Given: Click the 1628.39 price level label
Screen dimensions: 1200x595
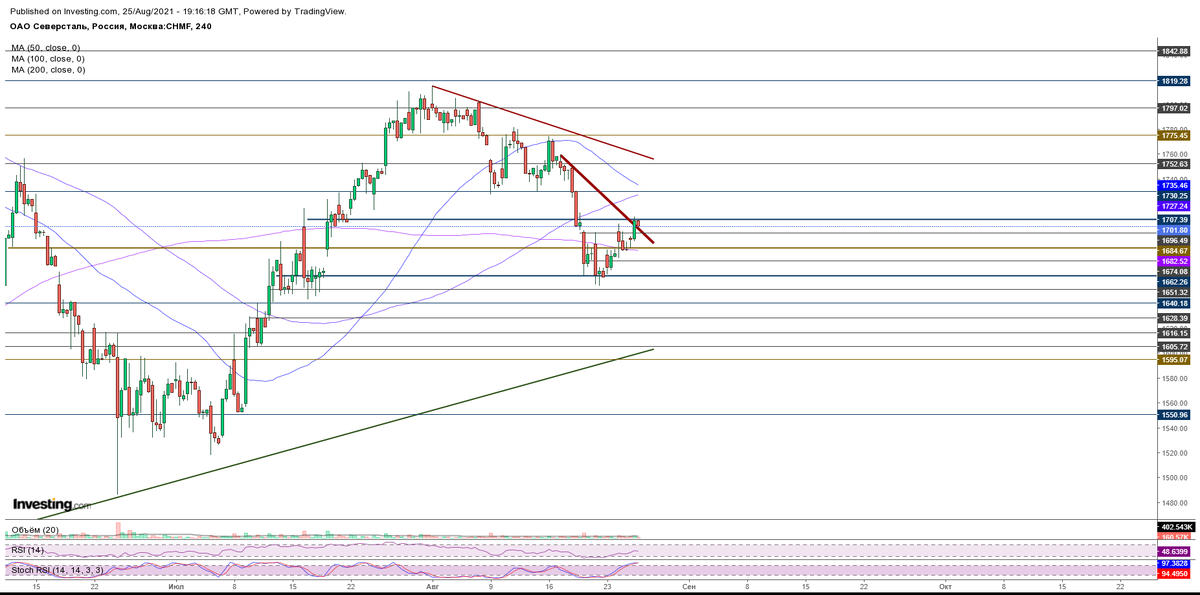Looking at the screenshot, I should point(1174,318).
